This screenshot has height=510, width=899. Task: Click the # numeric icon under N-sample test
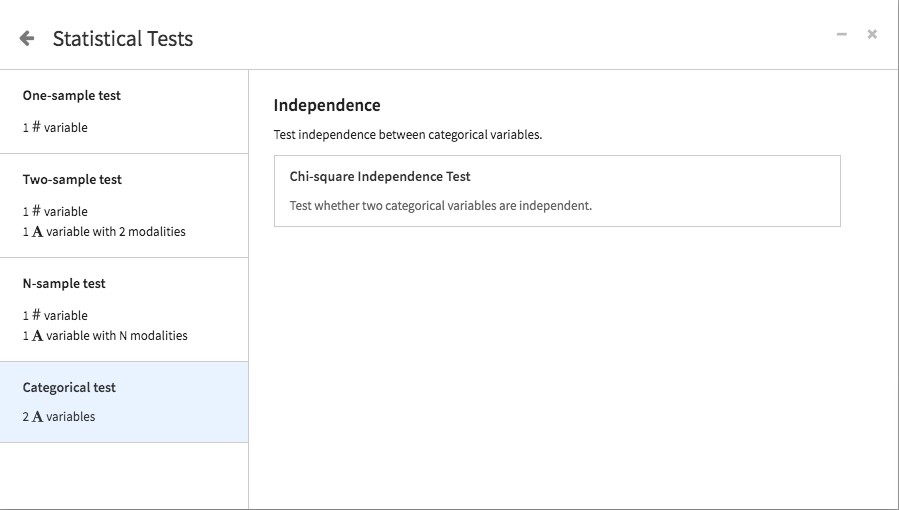point(36,315)
